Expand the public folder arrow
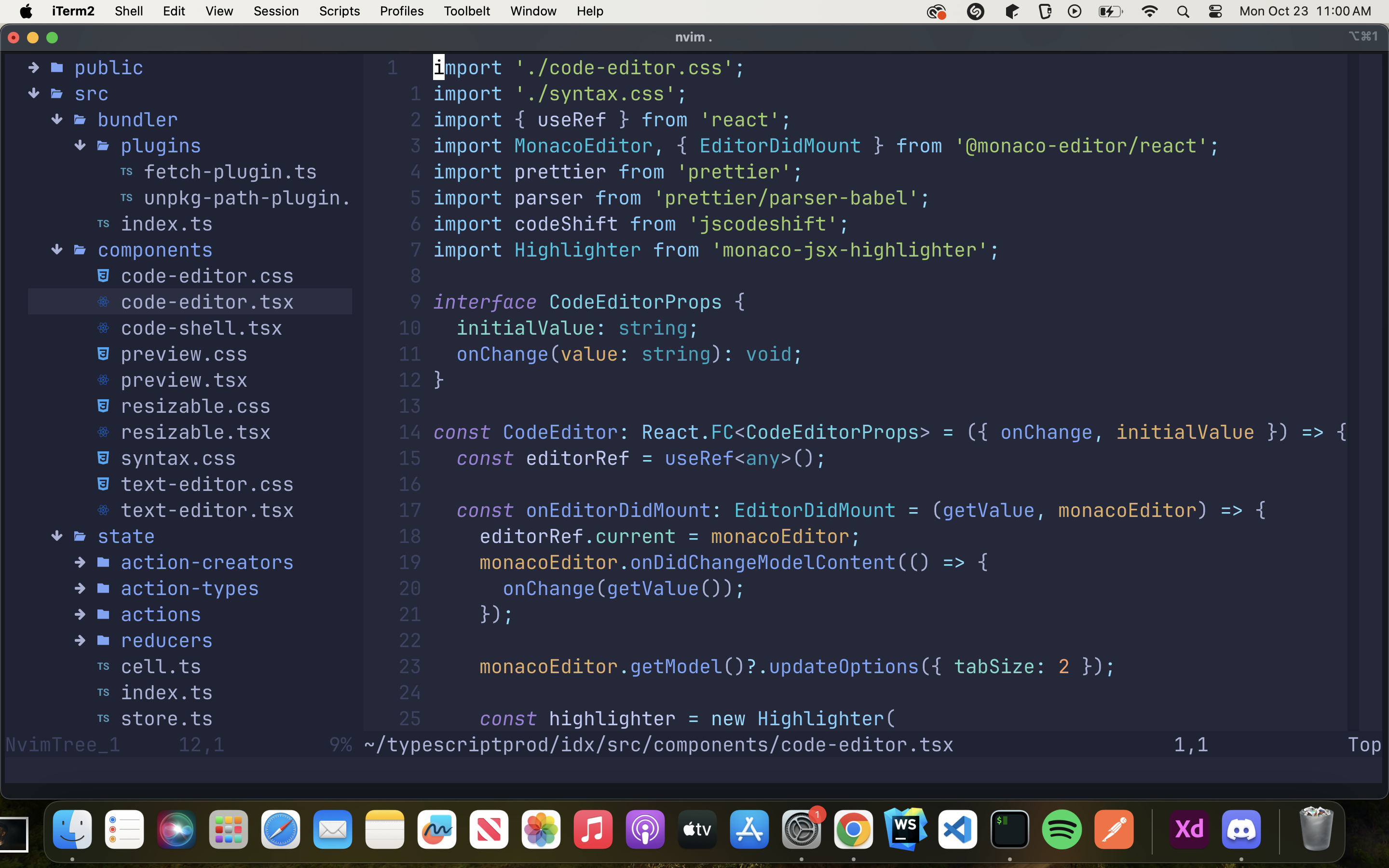This screenshot has width=1389, height=868. tap(34, 68)
